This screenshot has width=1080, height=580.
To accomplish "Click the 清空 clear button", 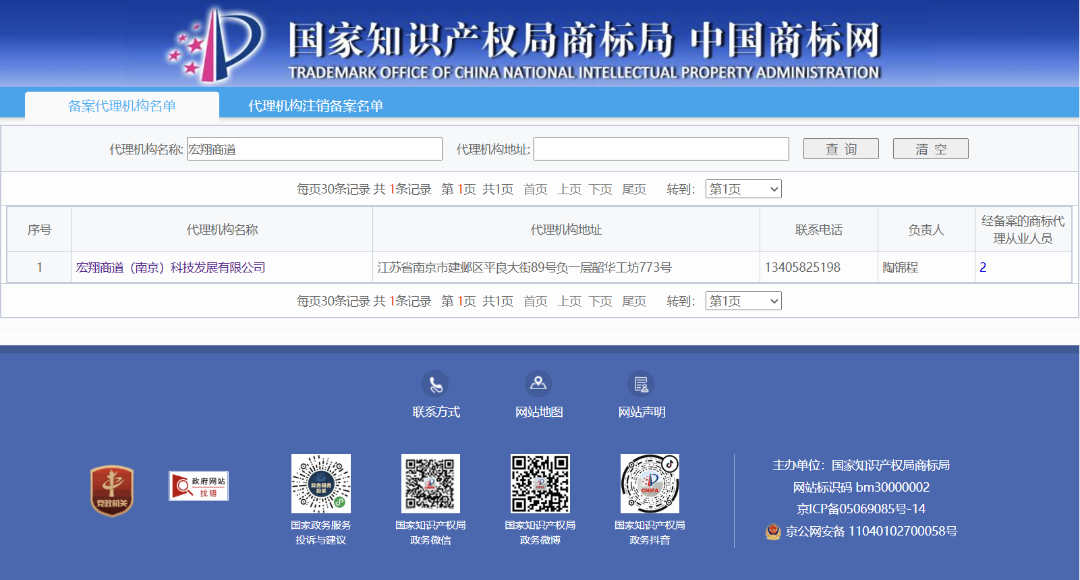I will pyautogui.click(x=931, y=149).
